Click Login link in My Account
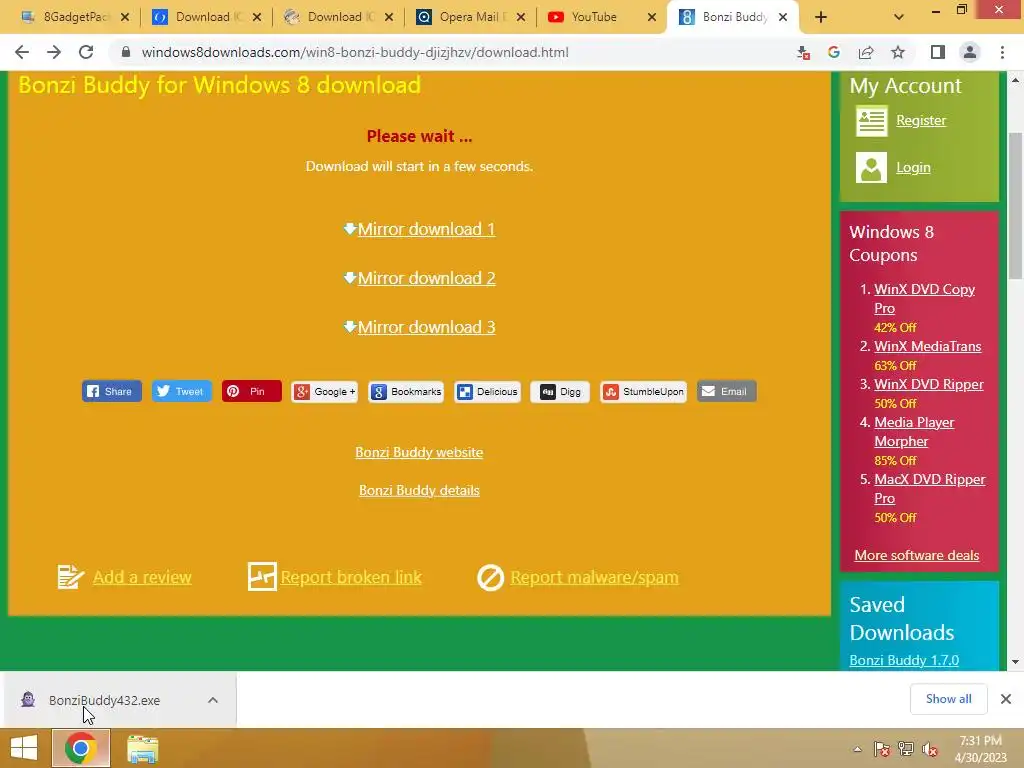 click(x=913, y=167)
